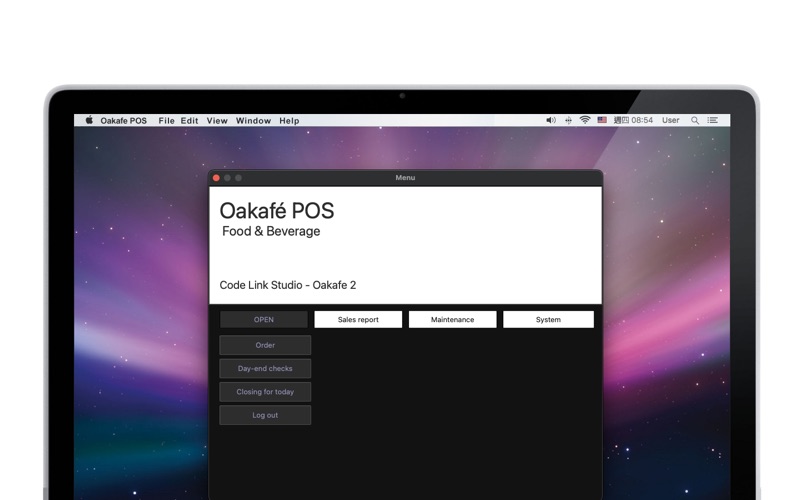
Task: Open the File menu
Action: tap(166, 120)
